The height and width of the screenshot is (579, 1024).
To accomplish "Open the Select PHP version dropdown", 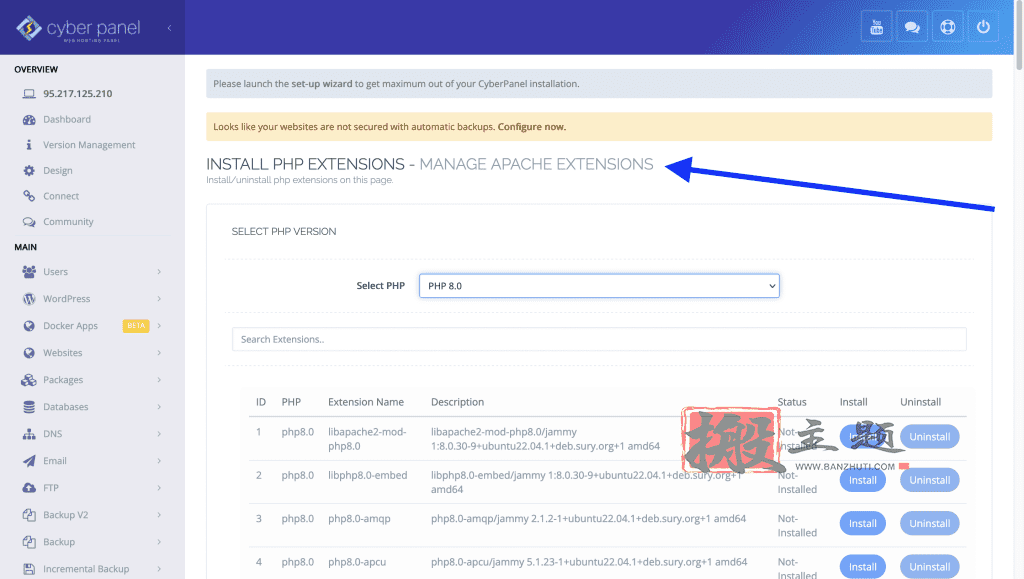I will pos(599,286).
